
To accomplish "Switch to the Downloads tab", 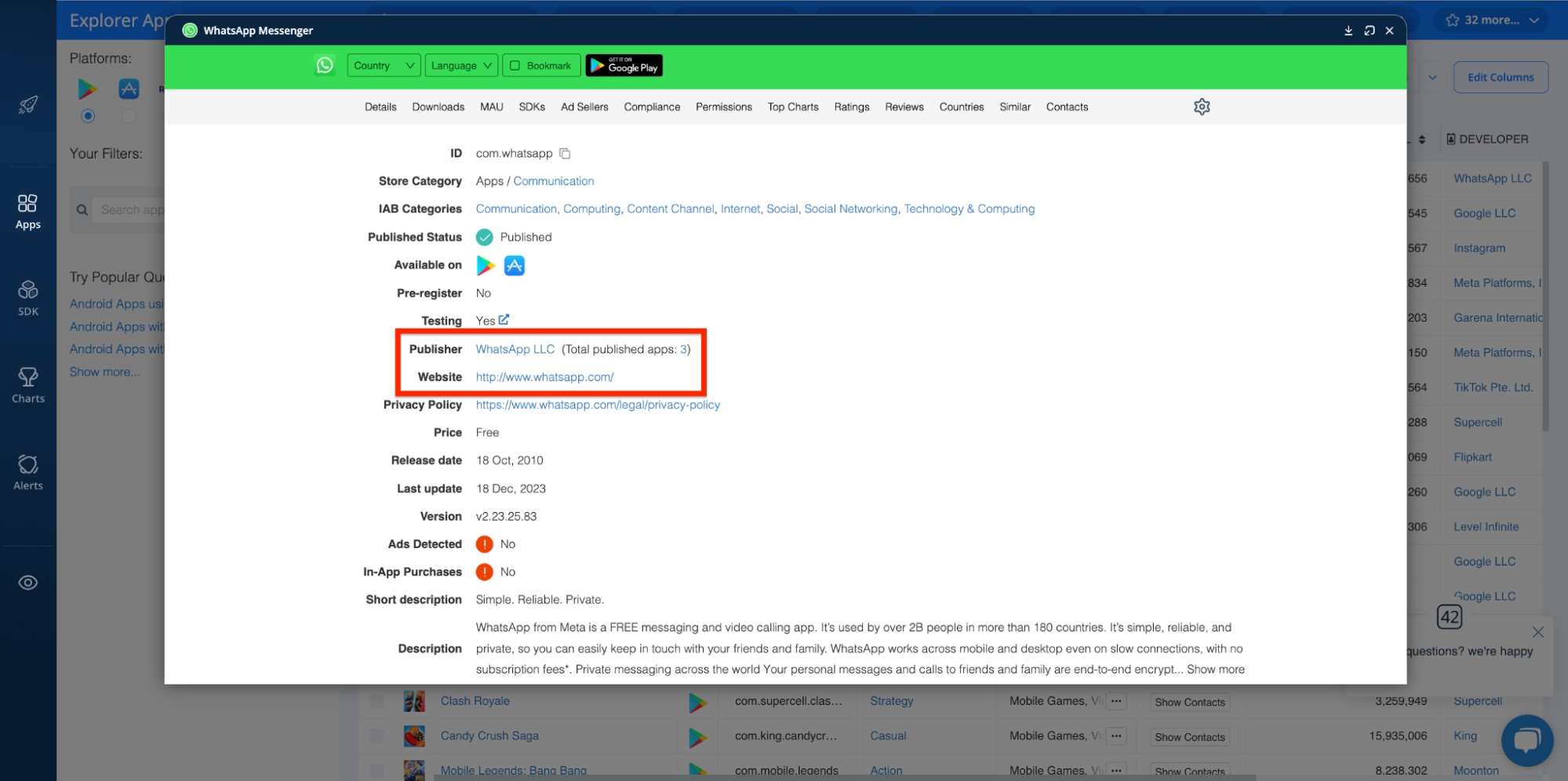I will click(x=438, y=107).
